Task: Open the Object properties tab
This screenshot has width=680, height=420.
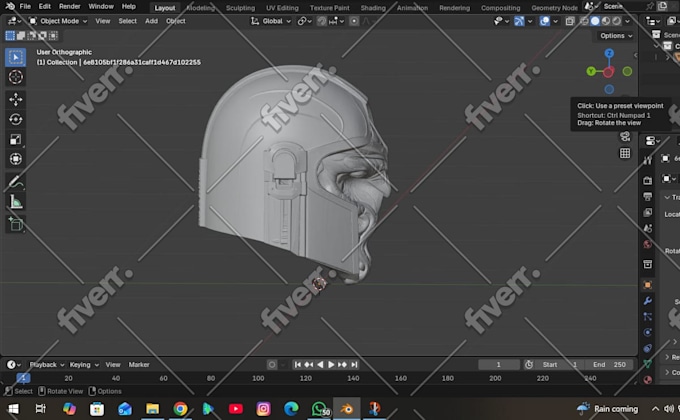Action: tap(647, 285)
